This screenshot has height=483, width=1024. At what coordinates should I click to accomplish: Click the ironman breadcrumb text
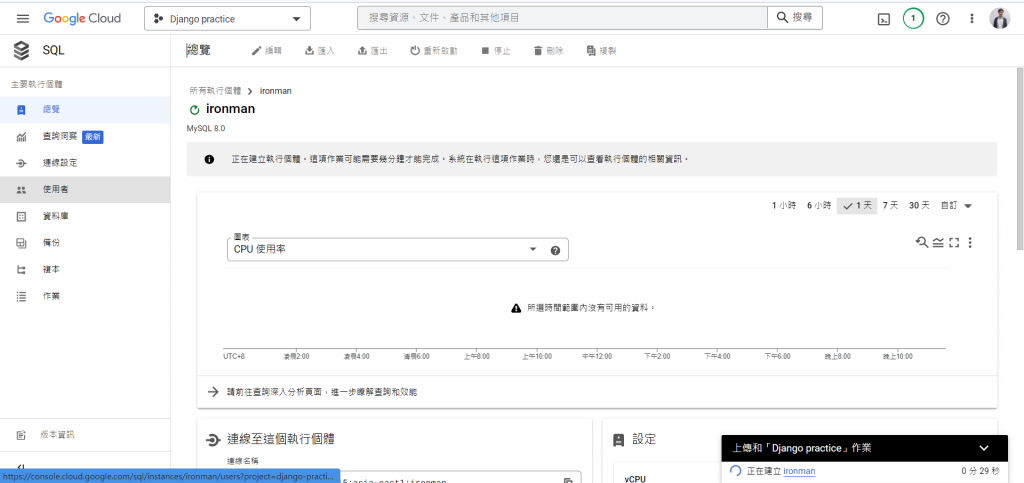click(x=276, y=91)
